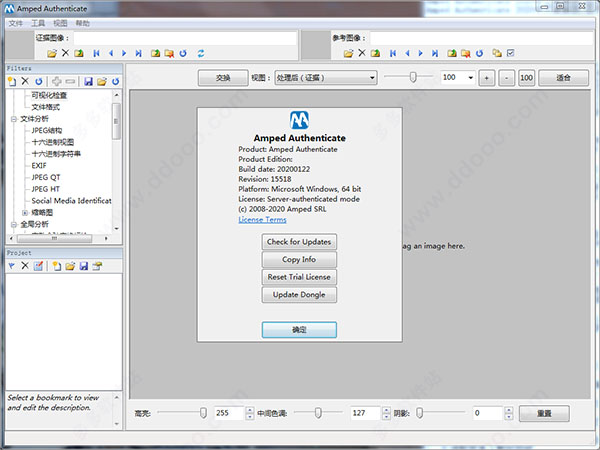Go to the next evidence image
Screen dimensions: 600x450
pos(124,53)
